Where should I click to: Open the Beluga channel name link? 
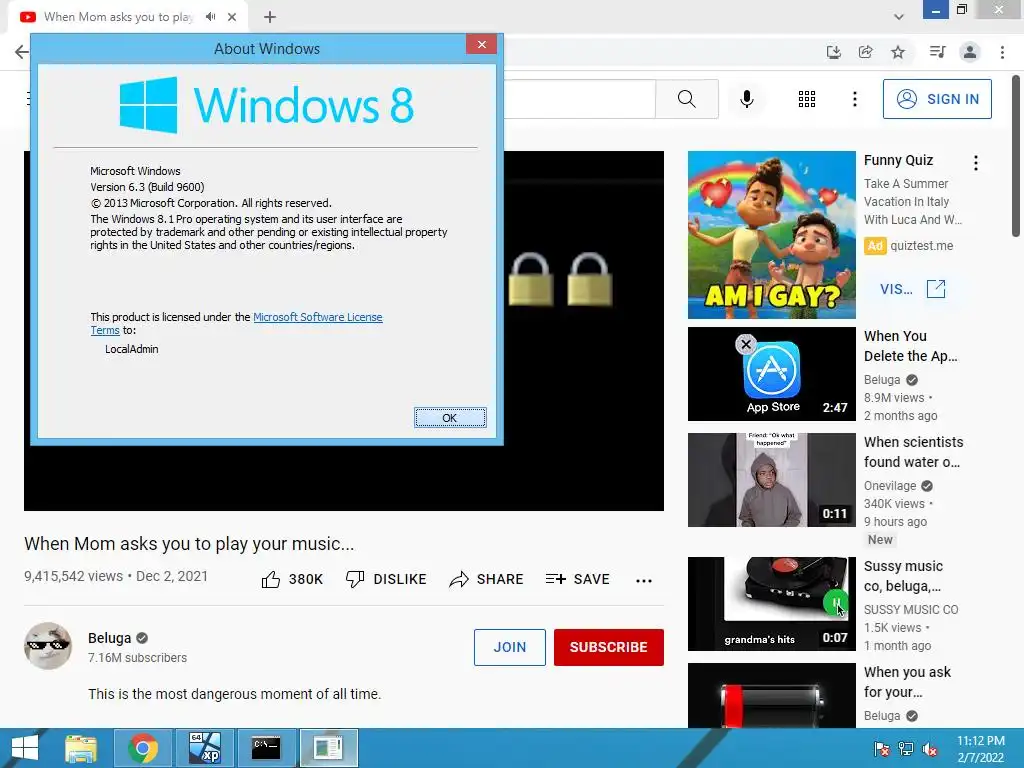(x=110, y=638)
